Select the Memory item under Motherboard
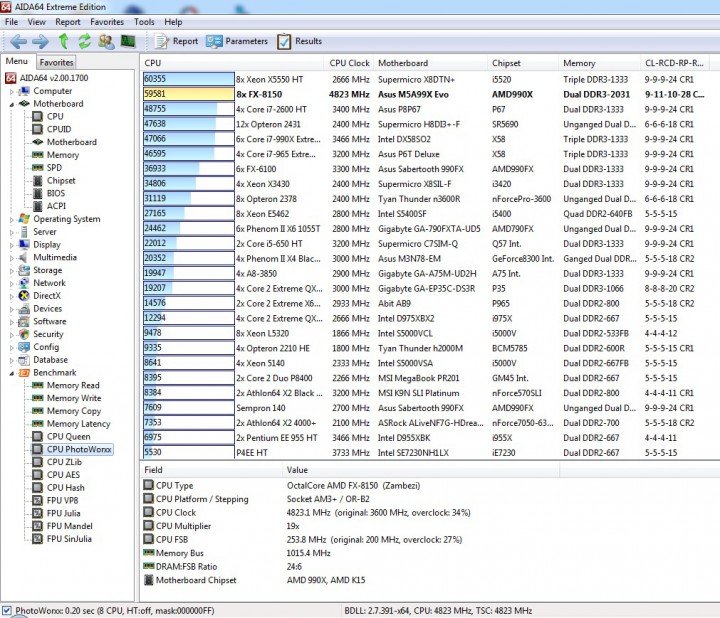This screenshot has width=720, height=618. [x=63, y=155]
